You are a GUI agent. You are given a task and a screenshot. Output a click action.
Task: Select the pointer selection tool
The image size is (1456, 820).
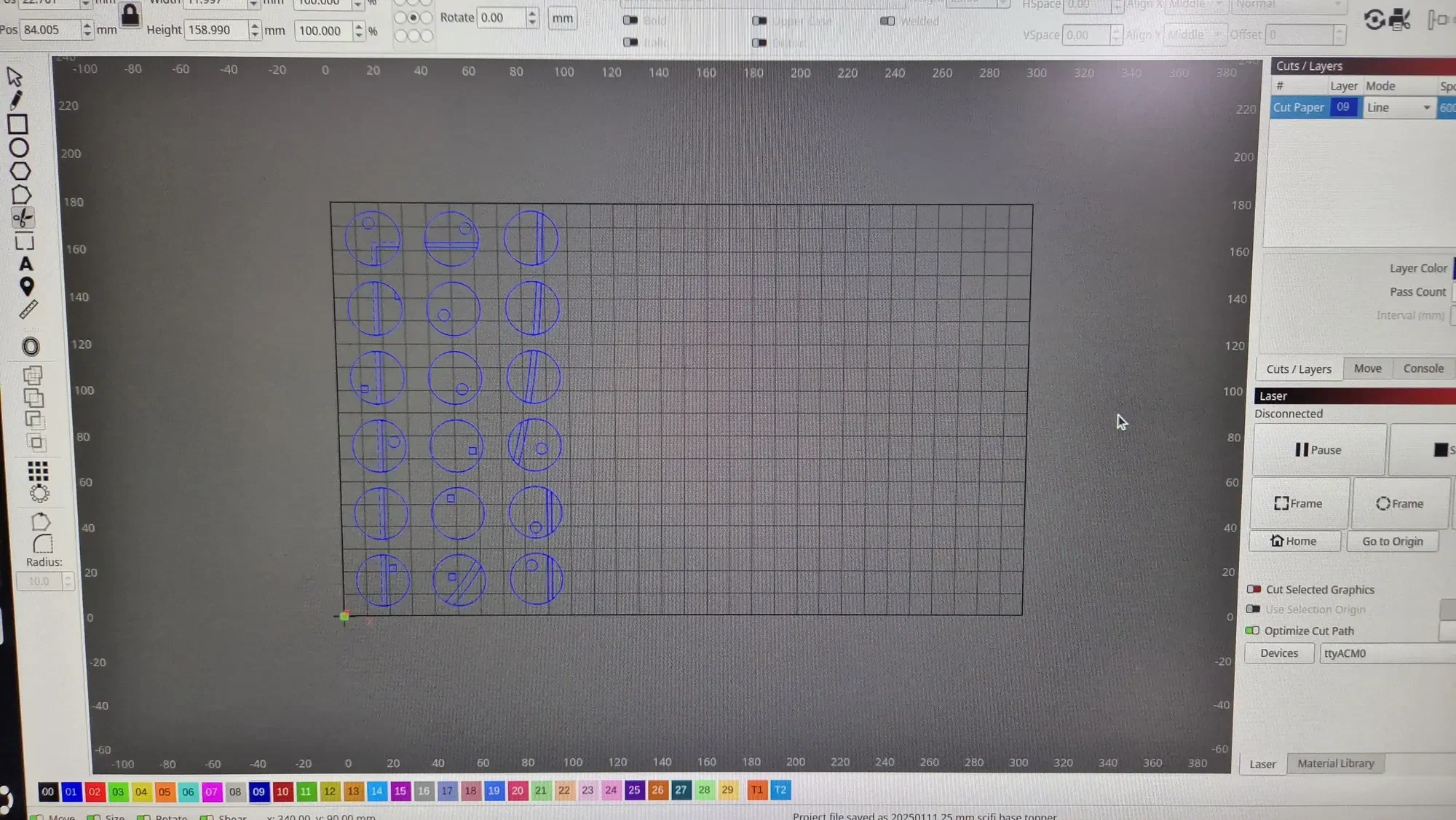(x=15, y=76)
